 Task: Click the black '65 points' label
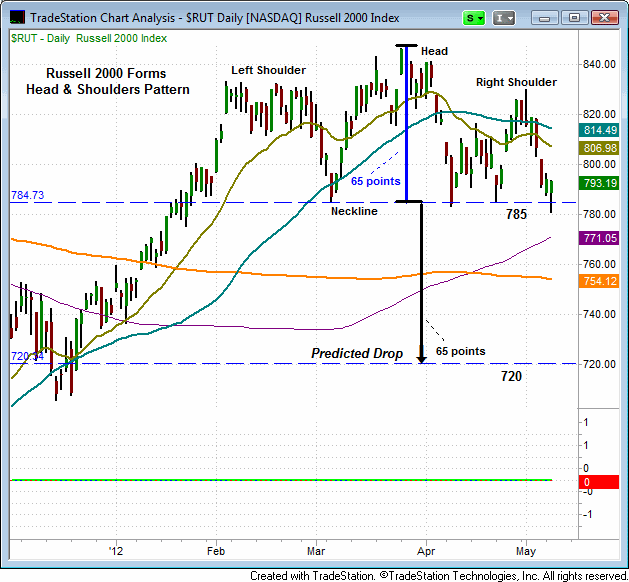pos(461,351)
